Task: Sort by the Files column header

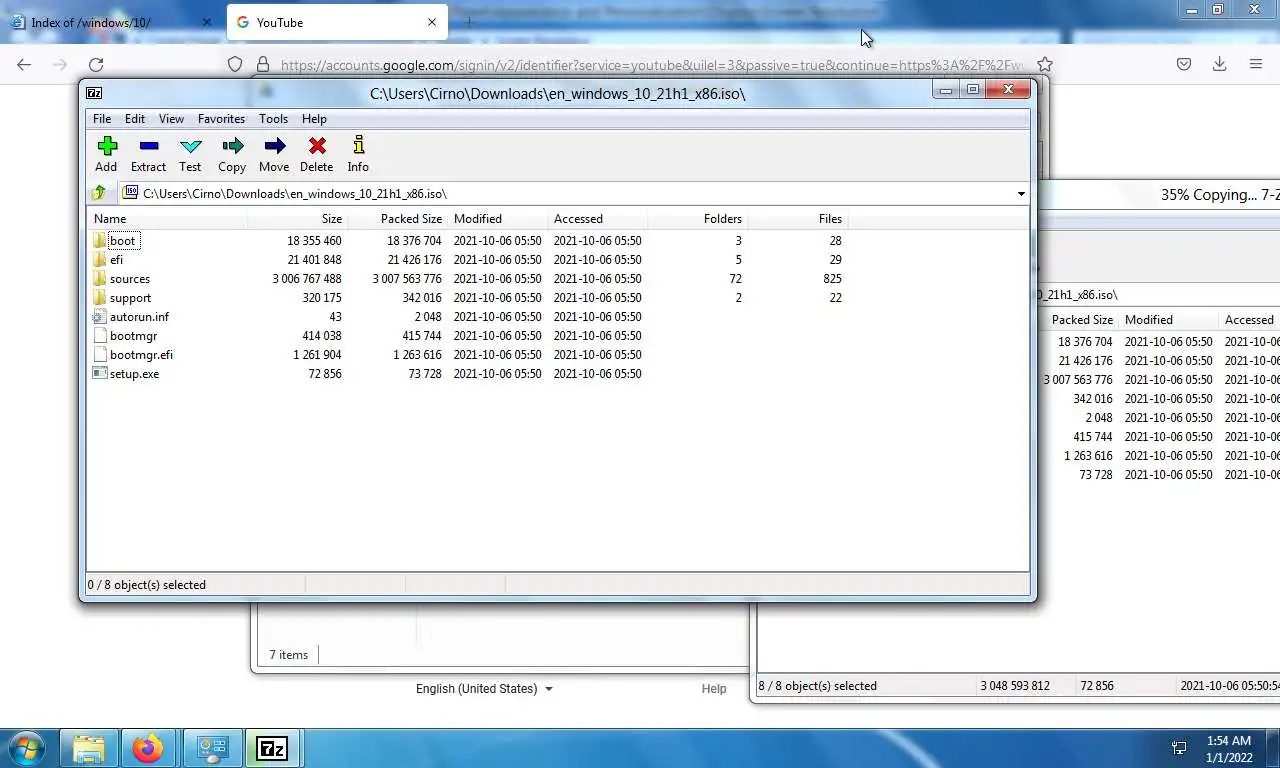Action: [797, 218]
